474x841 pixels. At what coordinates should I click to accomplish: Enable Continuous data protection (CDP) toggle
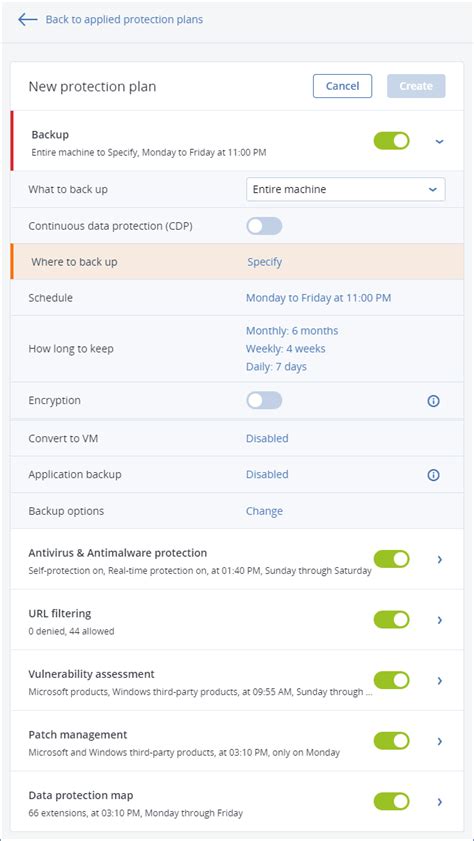264,226
